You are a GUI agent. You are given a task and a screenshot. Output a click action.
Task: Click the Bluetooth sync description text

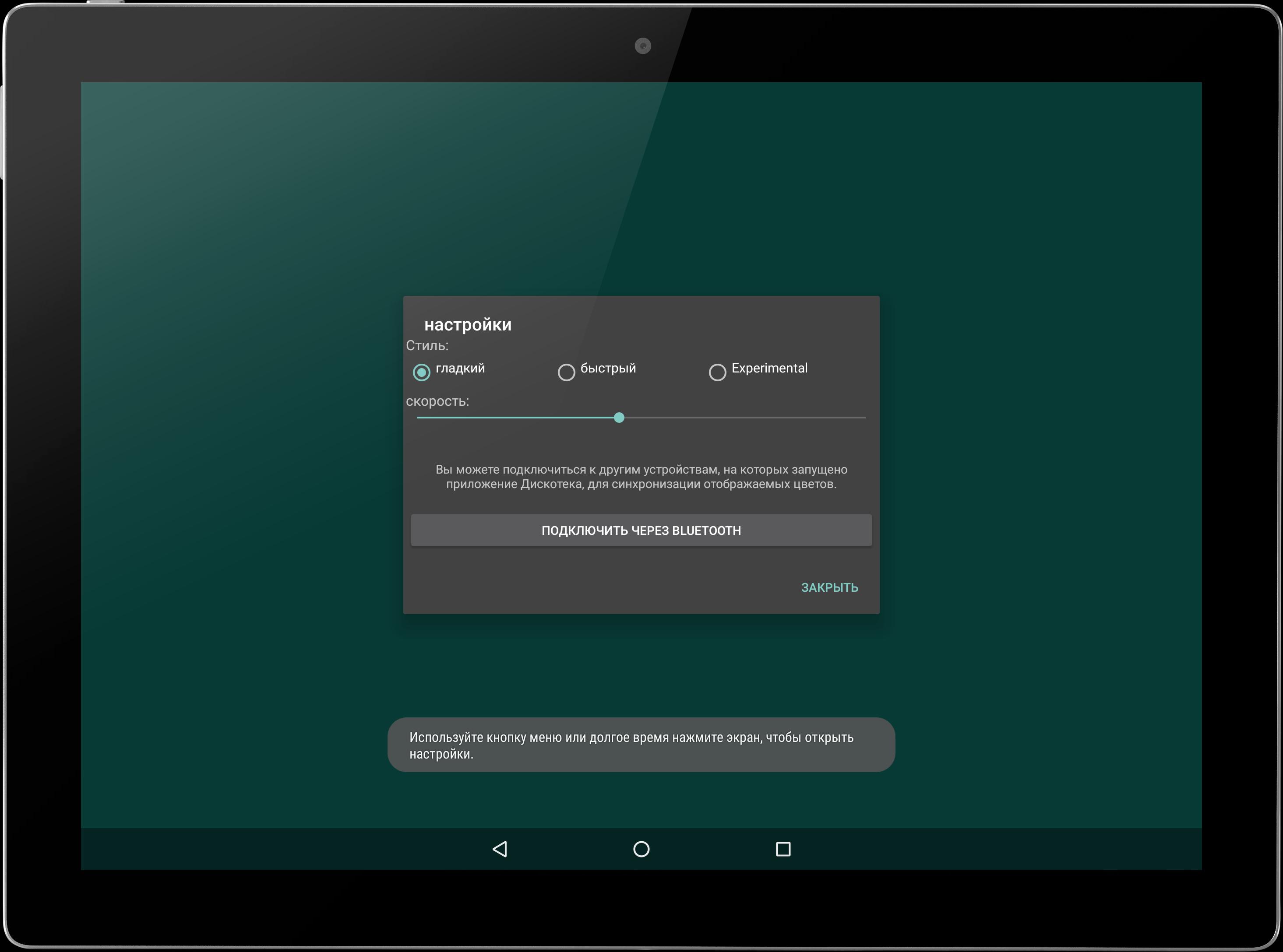click(x=641, y=477)
